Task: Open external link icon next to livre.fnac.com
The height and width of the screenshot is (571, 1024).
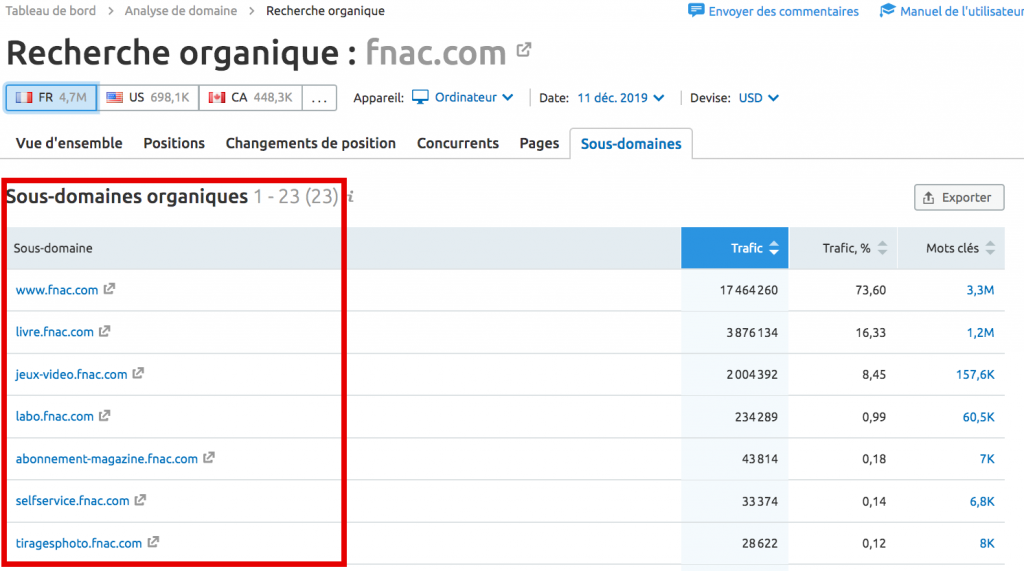Action: (x=104, y=331)
